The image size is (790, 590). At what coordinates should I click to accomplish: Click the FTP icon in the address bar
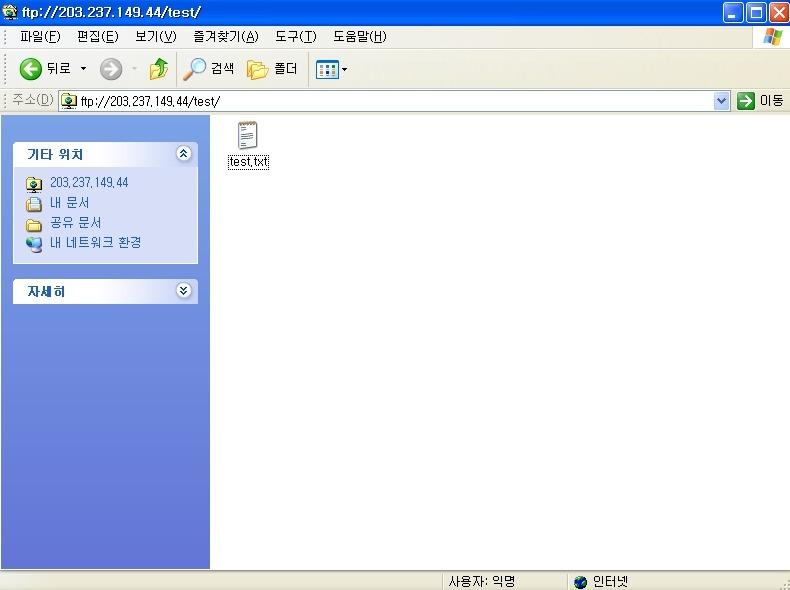(x=69, y=101)
